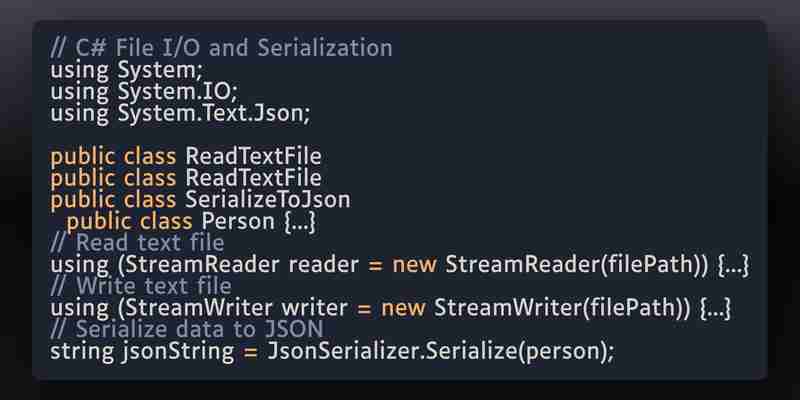Click the 'new' keyword before StreamWriter

(403, 309)
